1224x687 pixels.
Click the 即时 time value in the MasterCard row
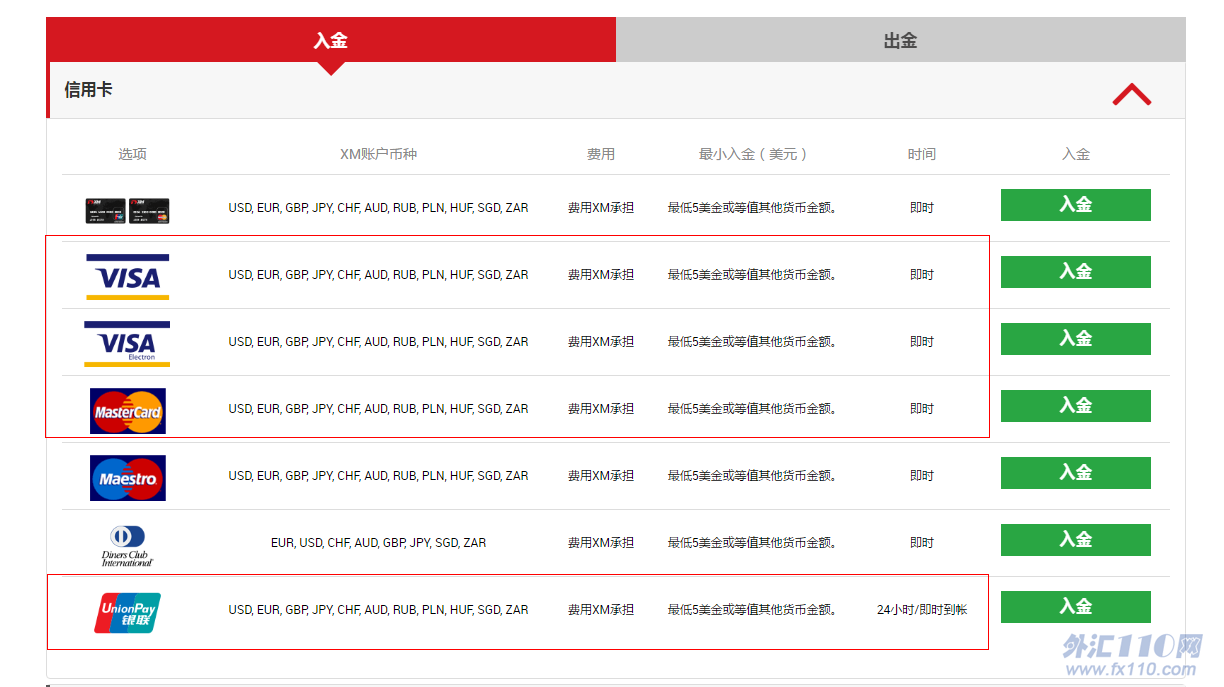[x=922, y=409]
